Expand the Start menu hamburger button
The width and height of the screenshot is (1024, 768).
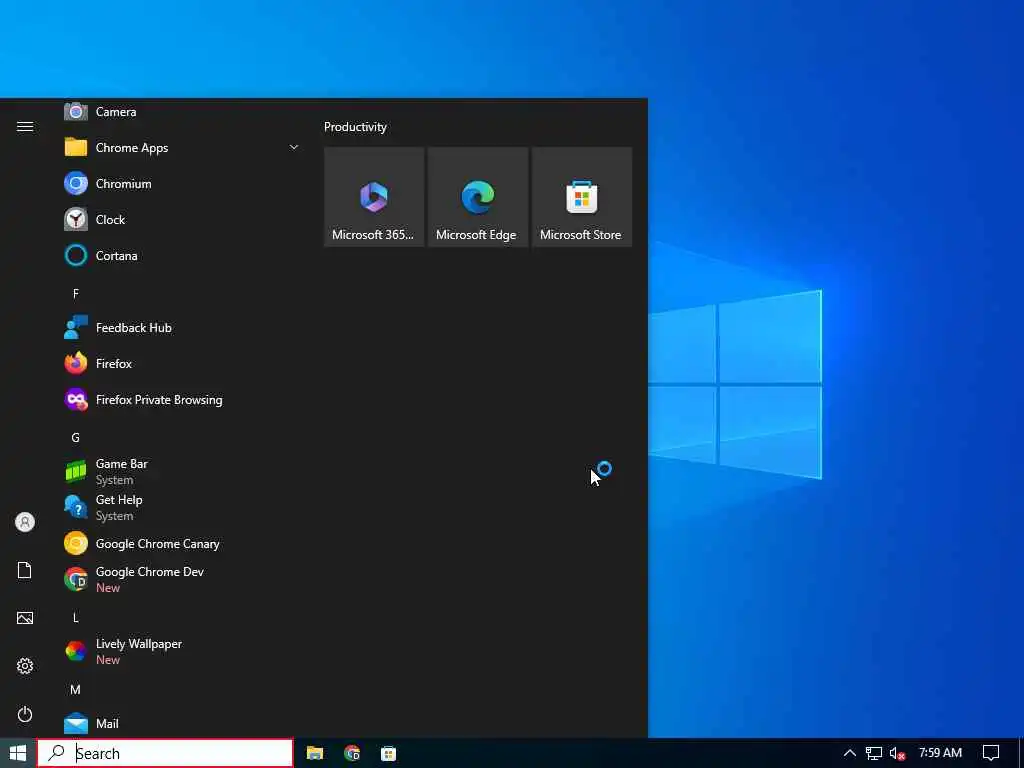(x=25, y=126)
